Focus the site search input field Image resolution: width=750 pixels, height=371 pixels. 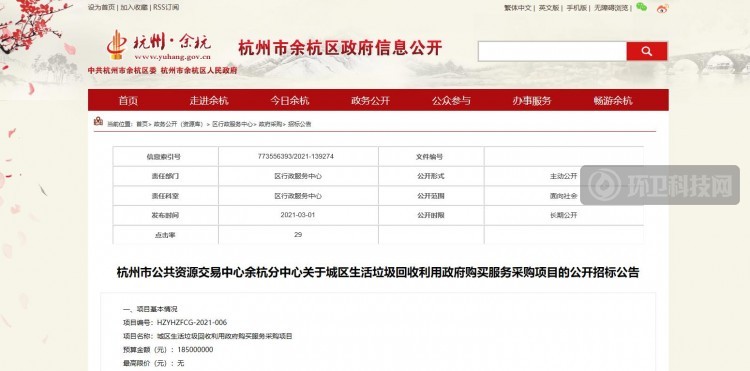pyautogui.click(x=552, y=51)
